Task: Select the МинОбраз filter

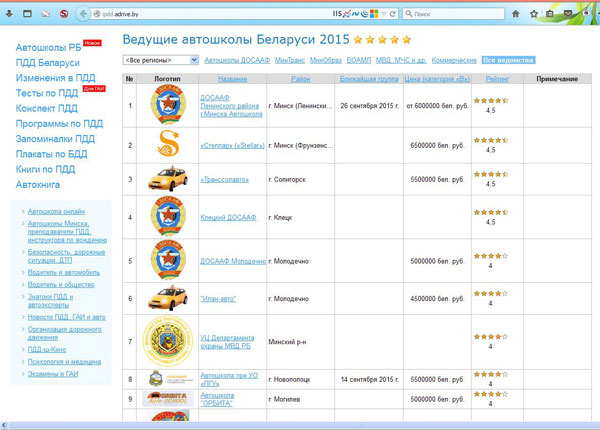Action: (326, 60)
